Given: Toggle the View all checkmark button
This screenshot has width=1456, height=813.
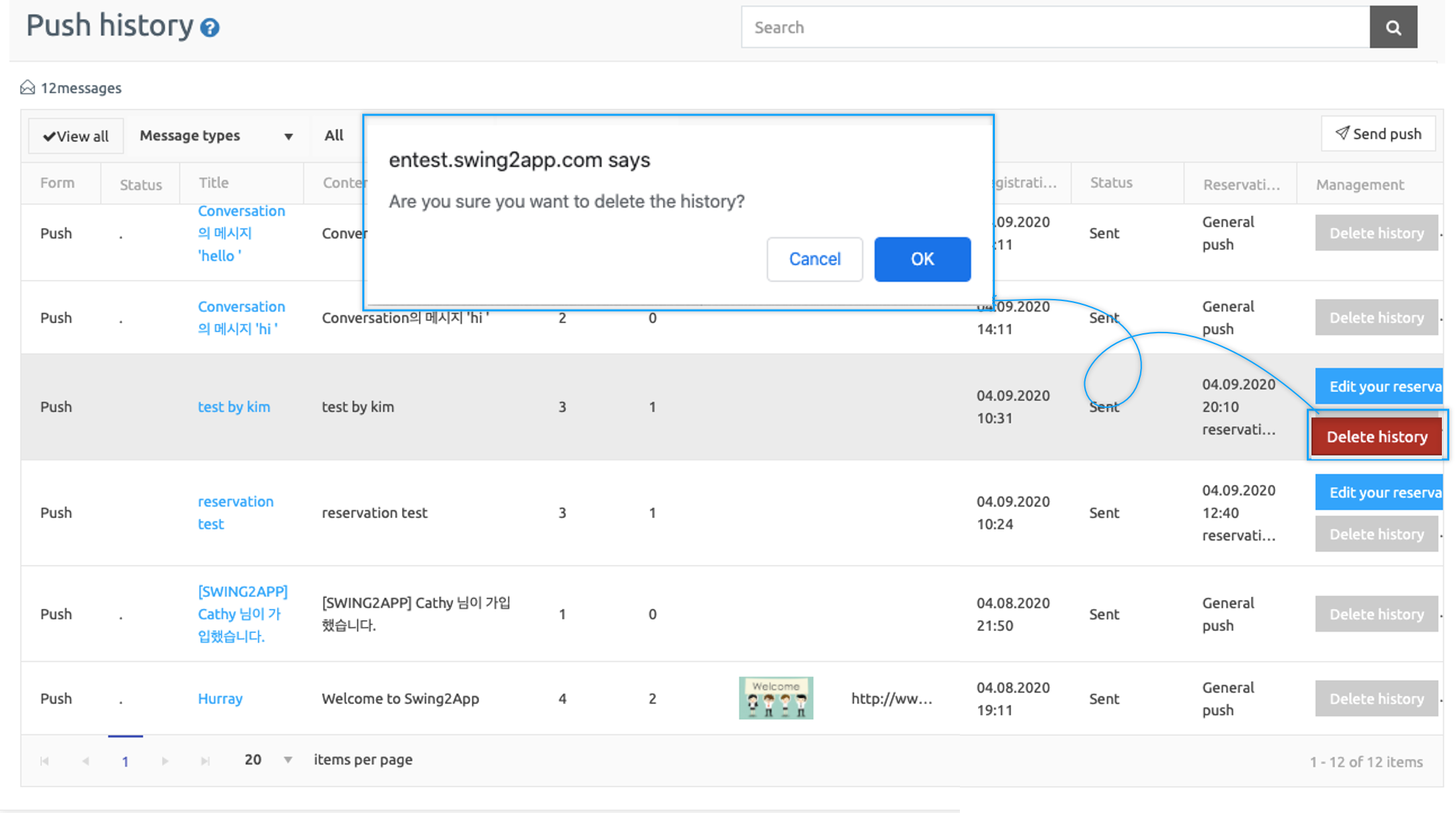Looking at the screenshot, I should (76, 136).
